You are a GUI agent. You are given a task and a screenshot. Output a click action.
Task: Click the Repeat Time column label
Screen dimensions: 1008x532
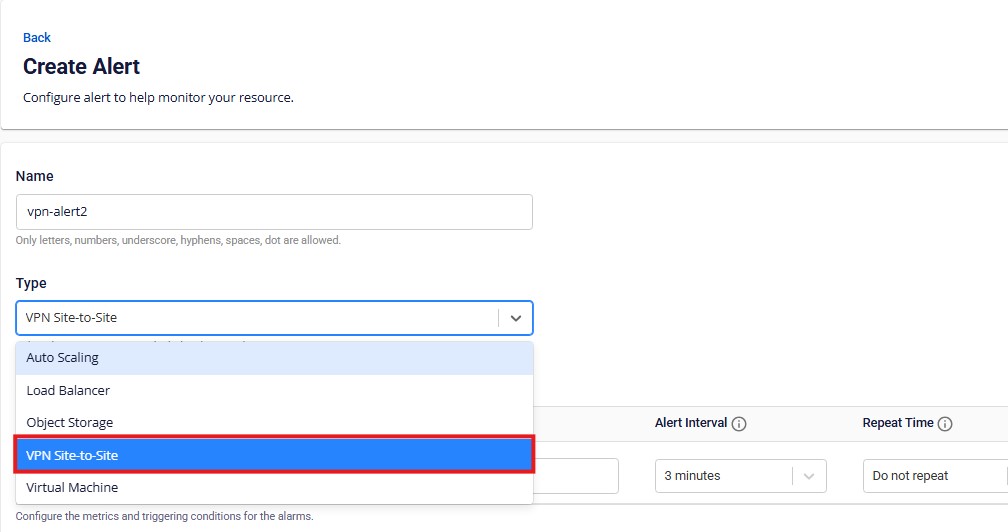click(x=898, y=423)
